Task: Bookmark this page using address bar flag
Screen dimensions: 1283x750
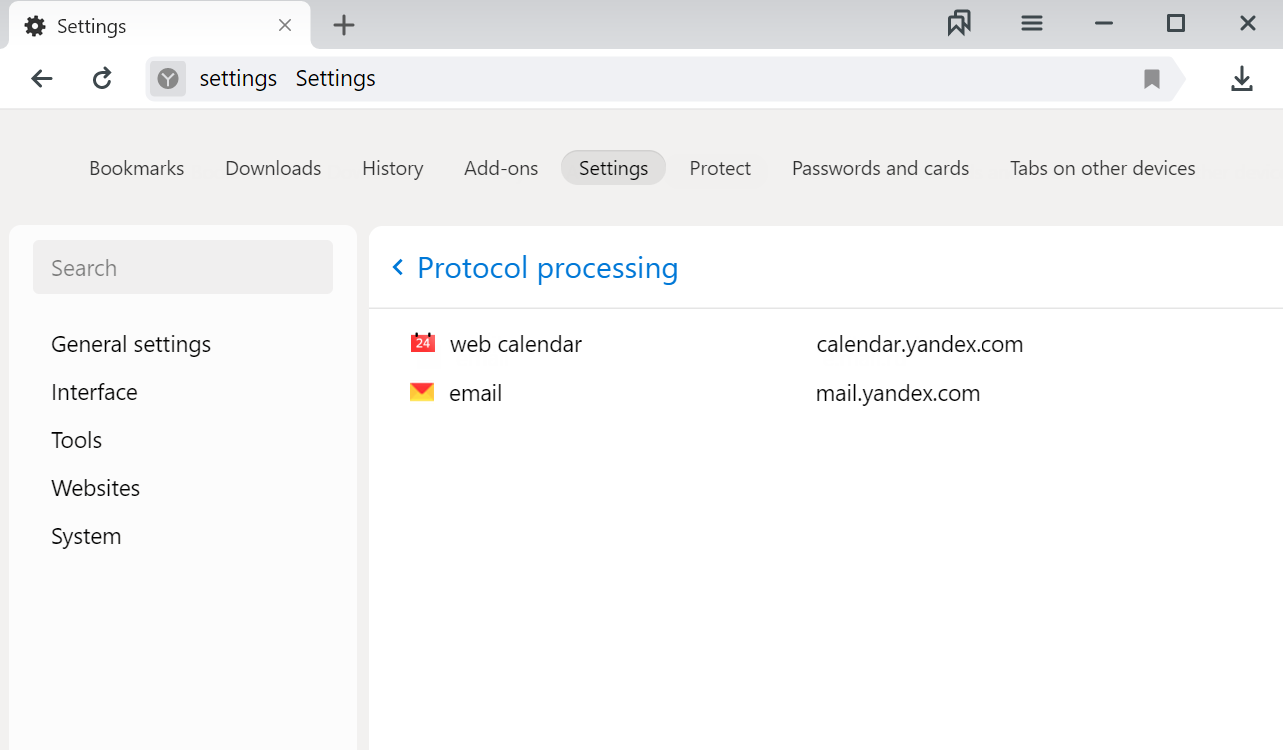Action: (1152, 79)
